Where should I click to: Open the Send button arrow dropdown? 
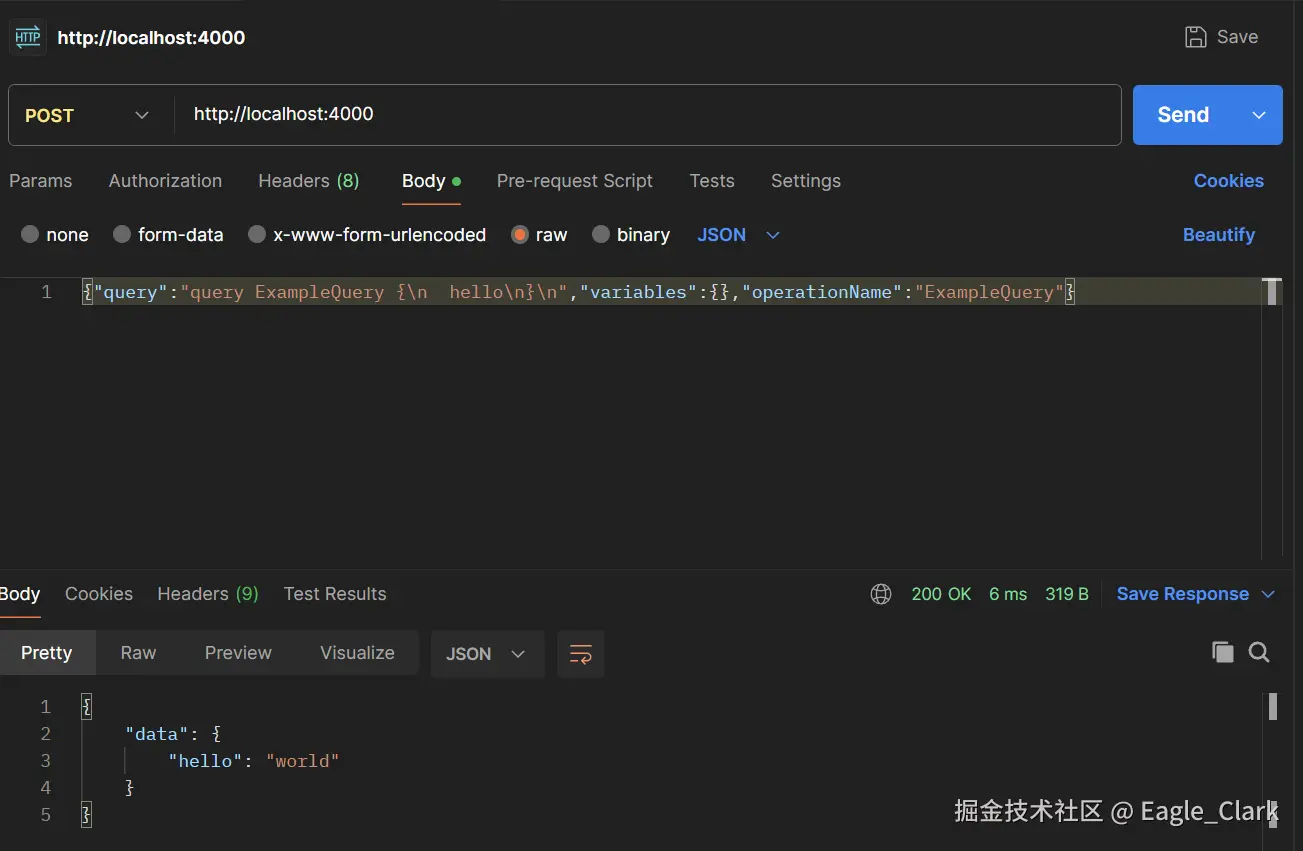(1259, 115)
